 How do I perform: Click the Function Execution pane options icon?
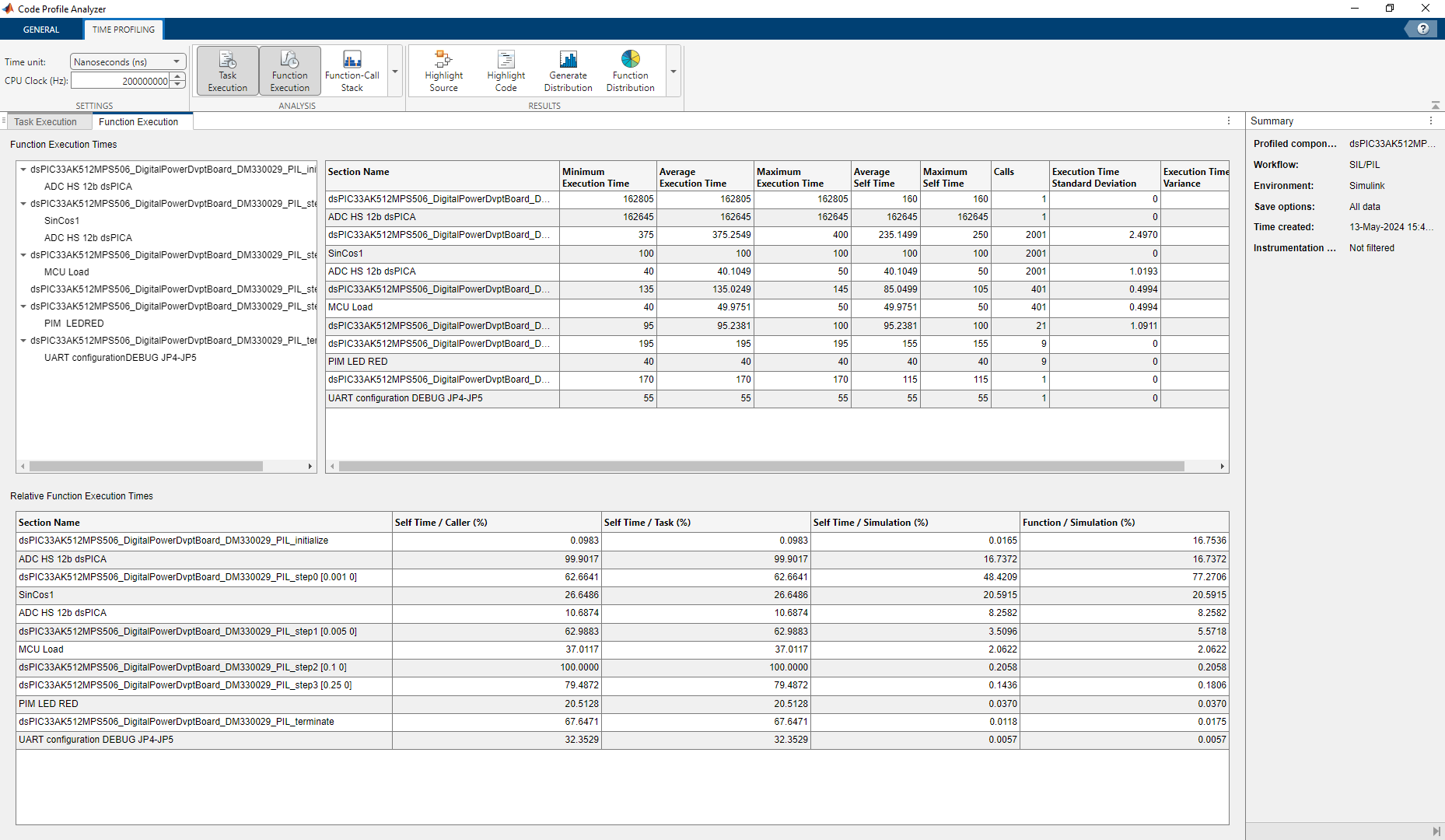[1228, 121]
